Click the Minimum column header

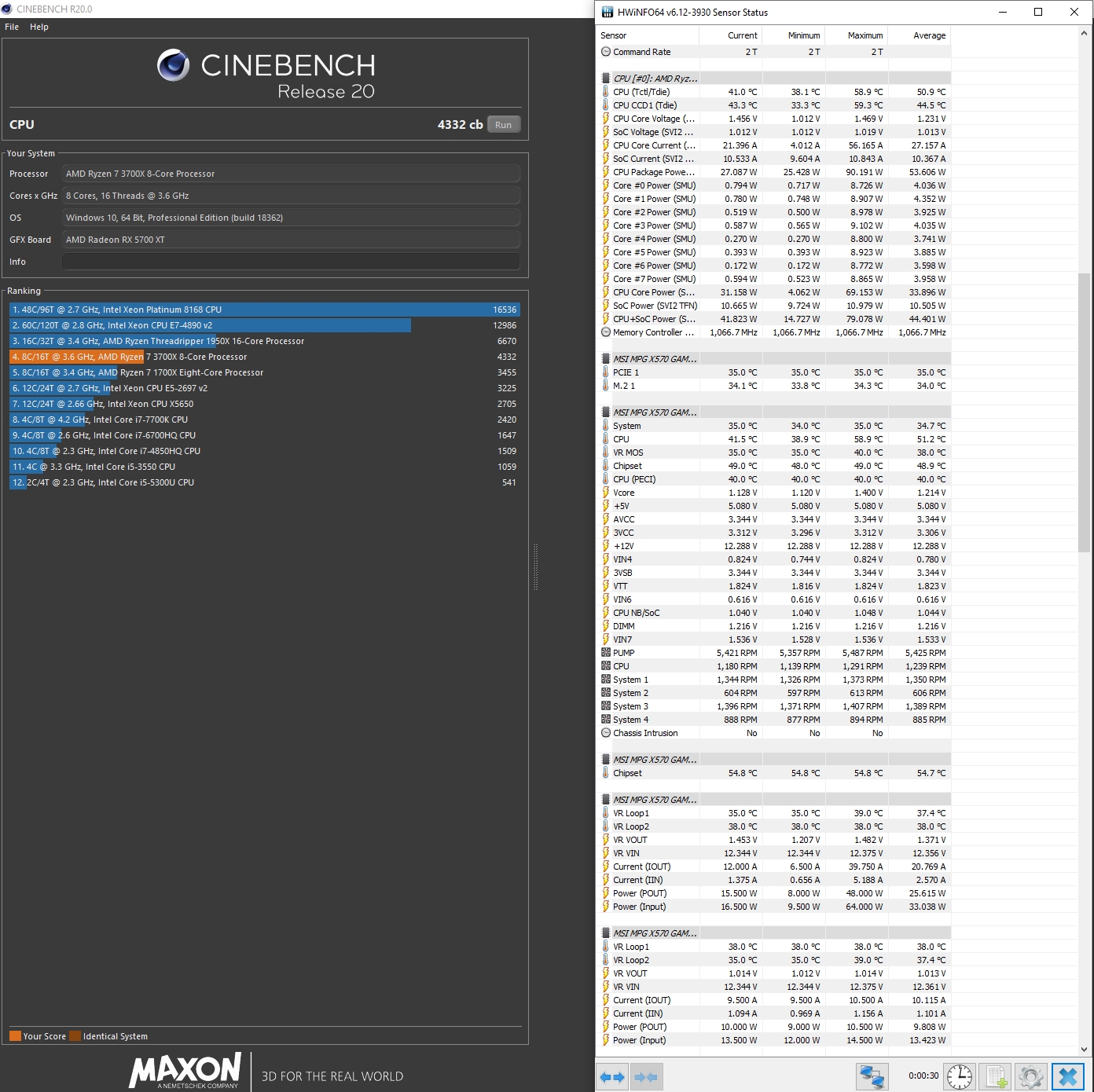click(x=793, y=35)
